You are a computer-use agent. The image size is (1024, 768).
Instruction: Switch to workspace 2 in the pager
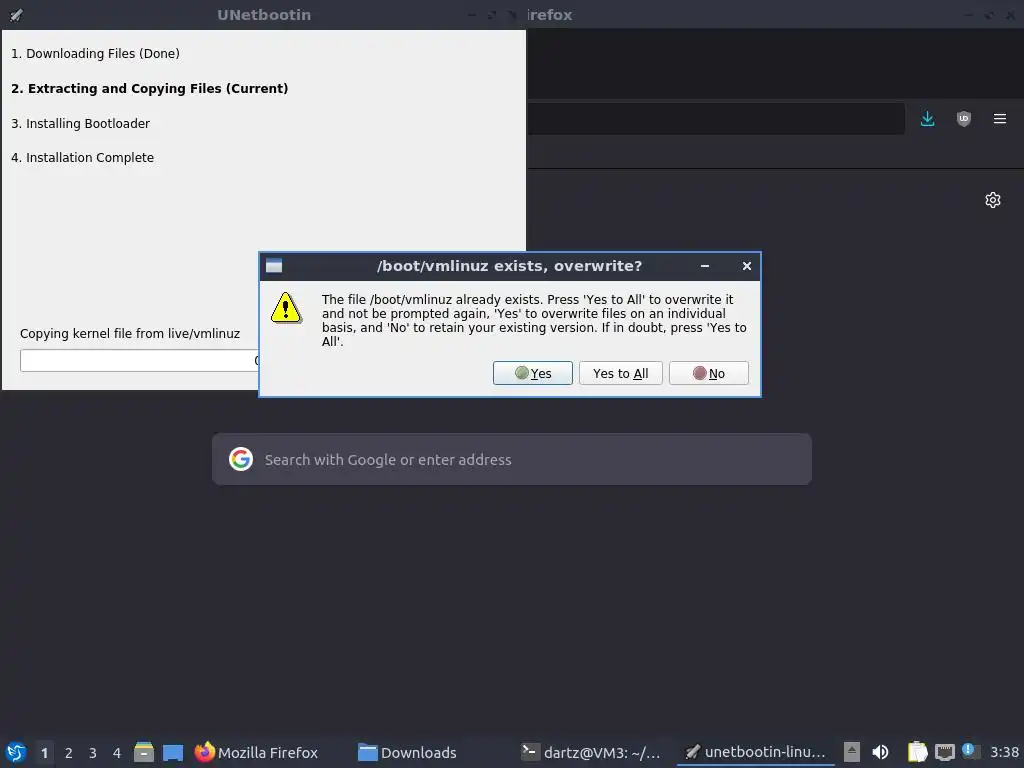click(x=69, y=752)
